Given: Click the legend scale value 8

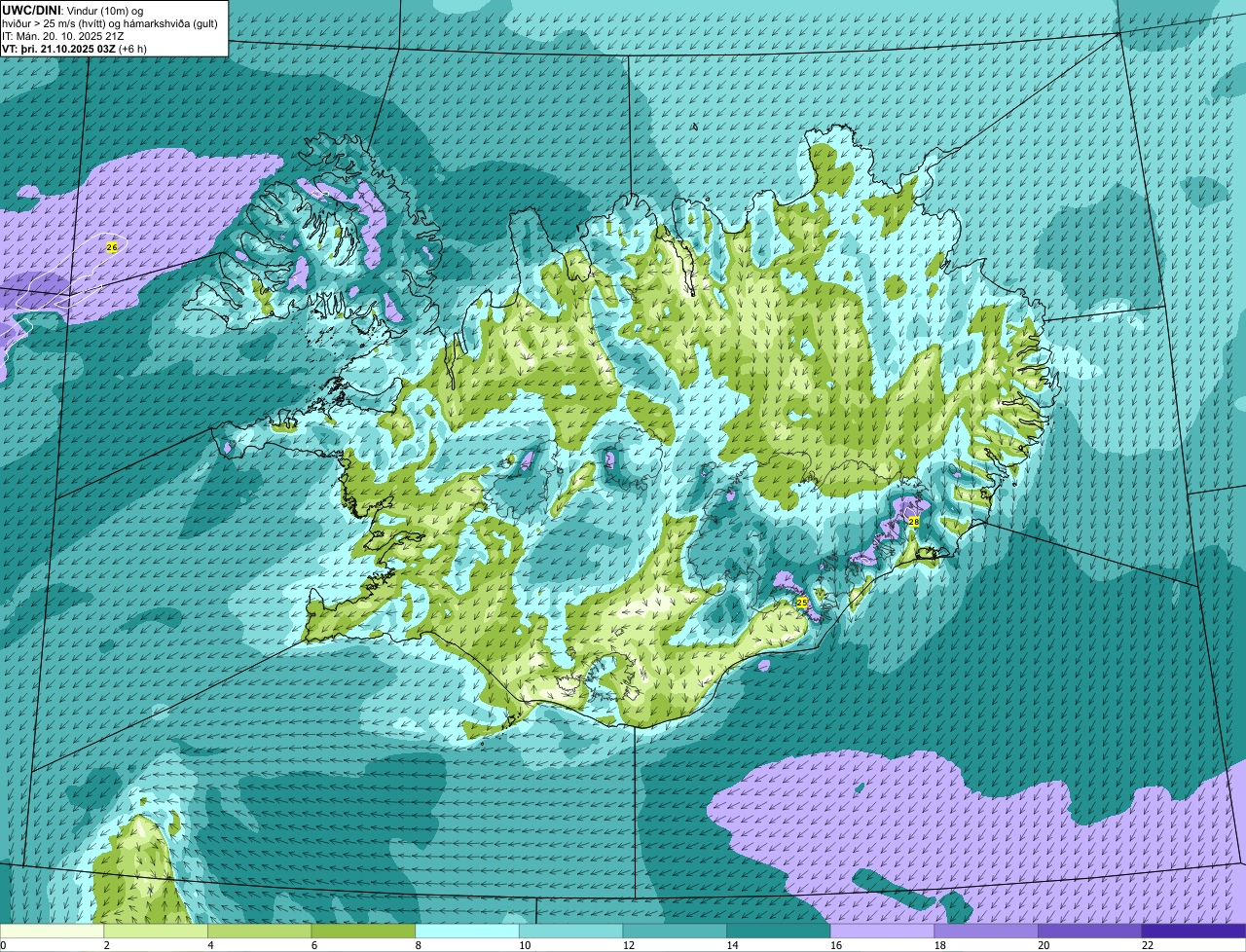Looking at the screenshot, I should (x=417, y=945).
